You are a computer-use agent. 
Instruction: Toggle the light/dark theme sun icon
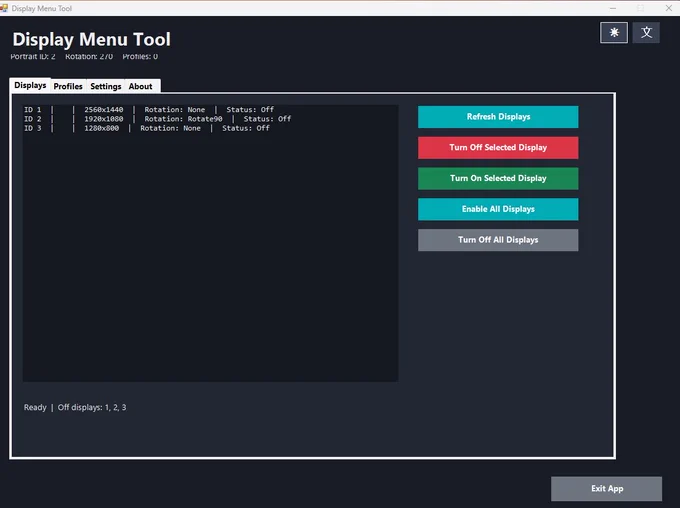pos(614,33)
